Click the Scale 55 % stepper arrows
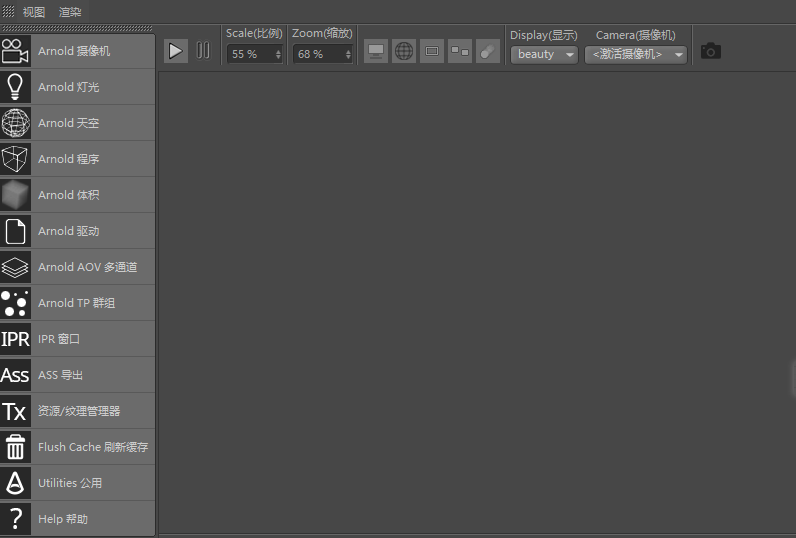Image resolution: width=796 pixels, height=538 pixels. [278, 54]
